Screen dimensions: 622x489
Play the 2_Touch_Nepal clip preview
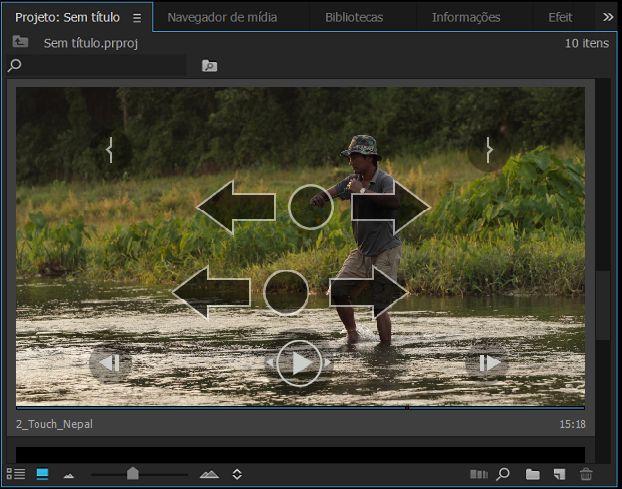[299, 363]
